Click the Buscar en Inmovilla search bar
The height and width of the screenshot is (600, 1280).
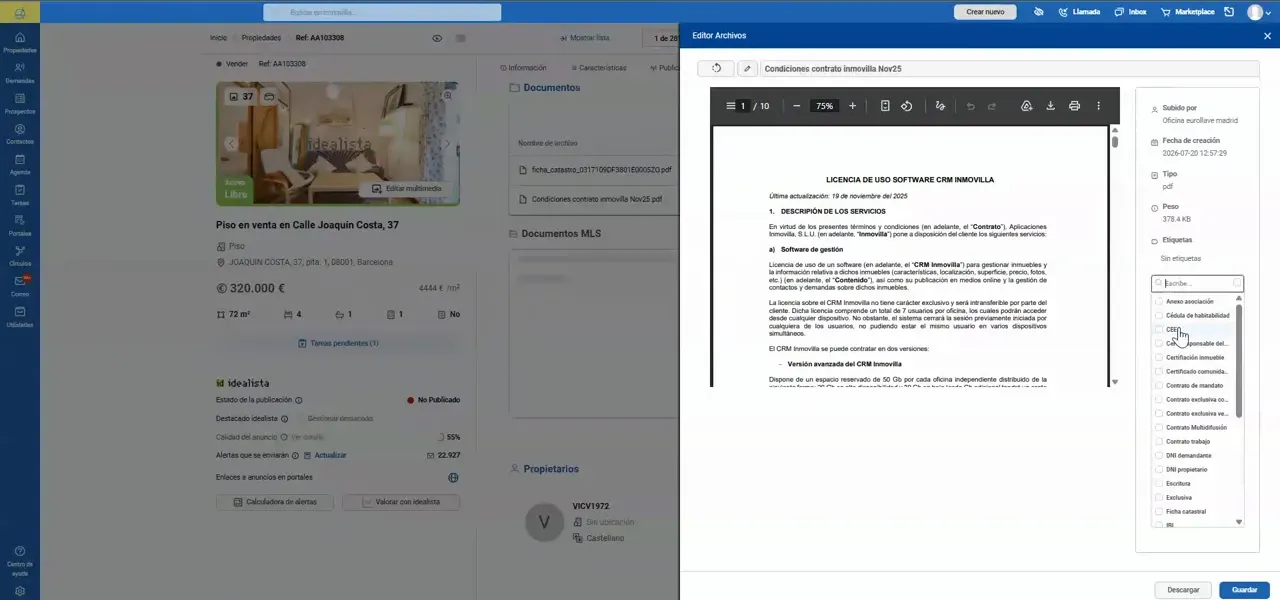382,12
